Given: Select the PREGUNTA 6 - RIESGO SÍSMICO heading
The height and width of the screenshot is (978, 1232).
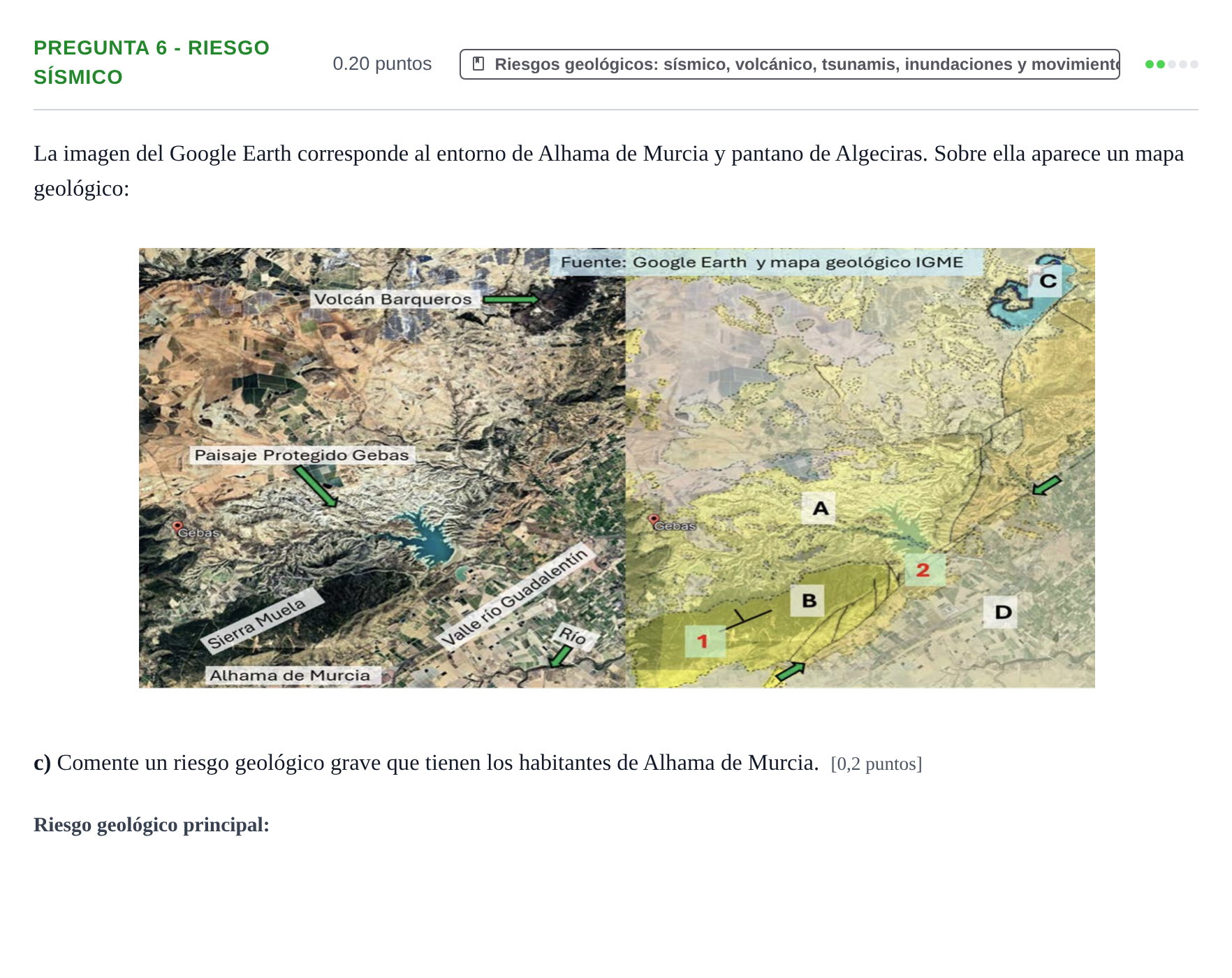Looking at the screenshot, I should pos(152,62).
